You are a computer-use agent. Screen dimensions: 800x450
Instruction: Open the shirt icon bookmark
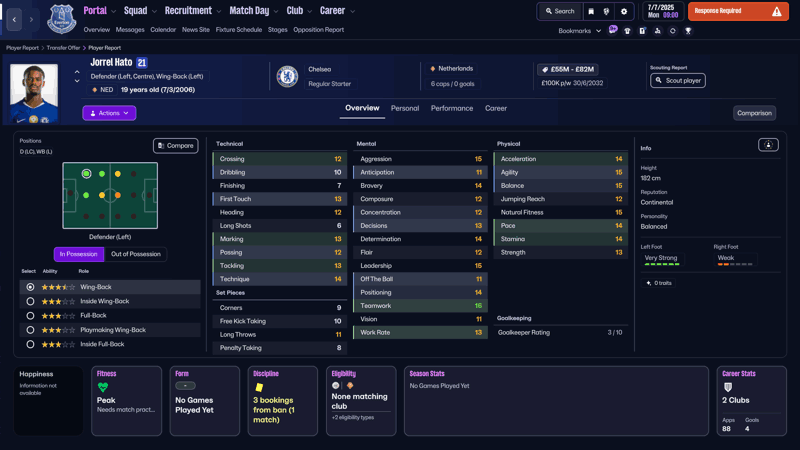(x=628, y=31)
